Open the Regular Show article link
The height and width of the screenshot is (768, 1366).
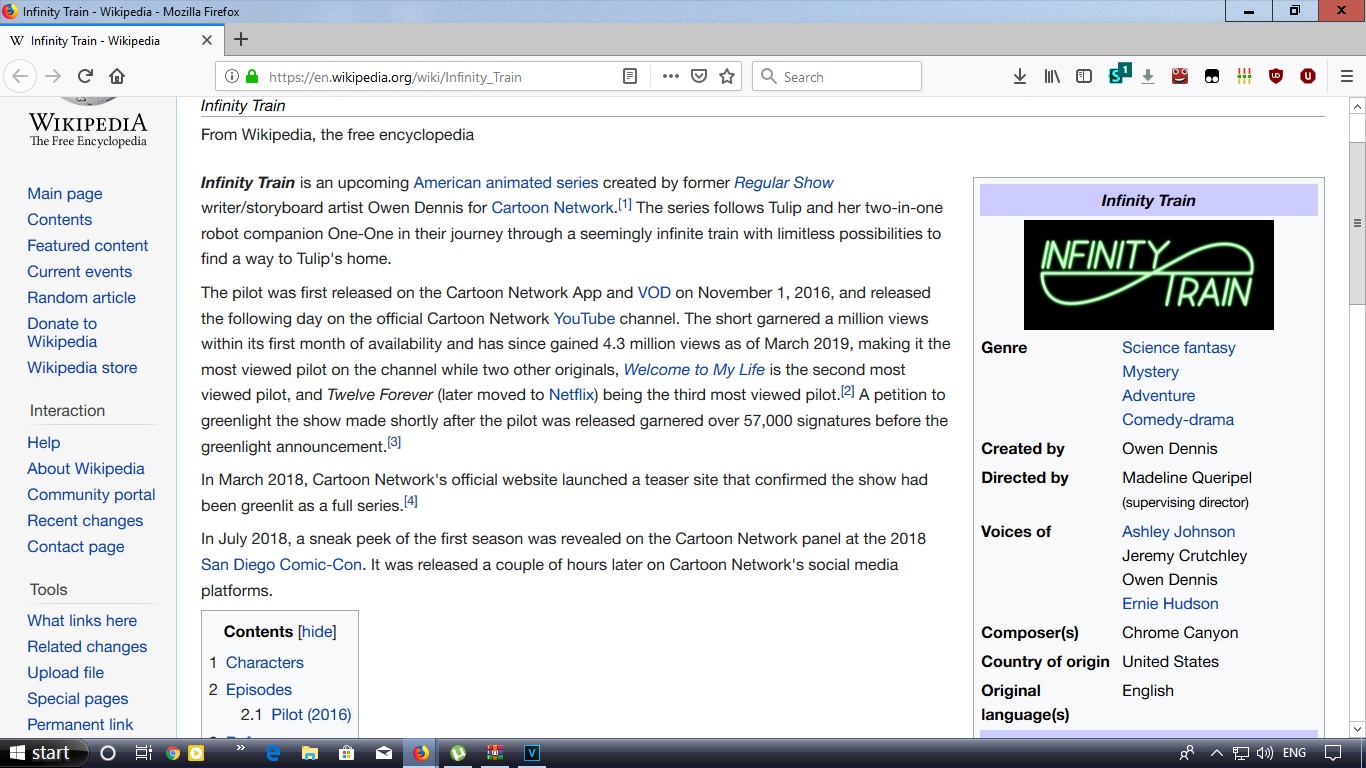(x=784, y=183)
